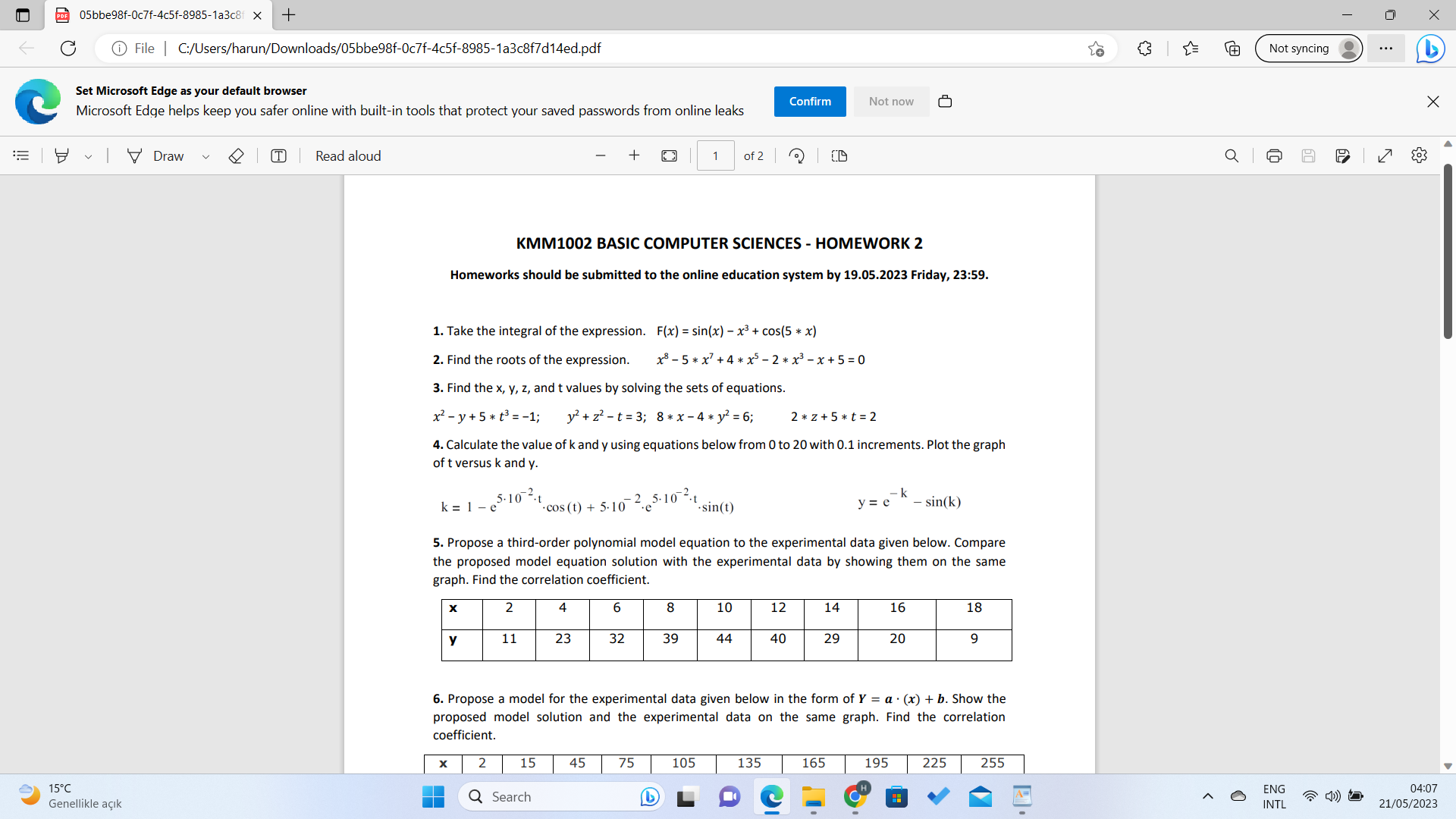This screenshot has height=819, width=1456.
Task: Zoom out of the PDF page
Action: coord(601,155)
